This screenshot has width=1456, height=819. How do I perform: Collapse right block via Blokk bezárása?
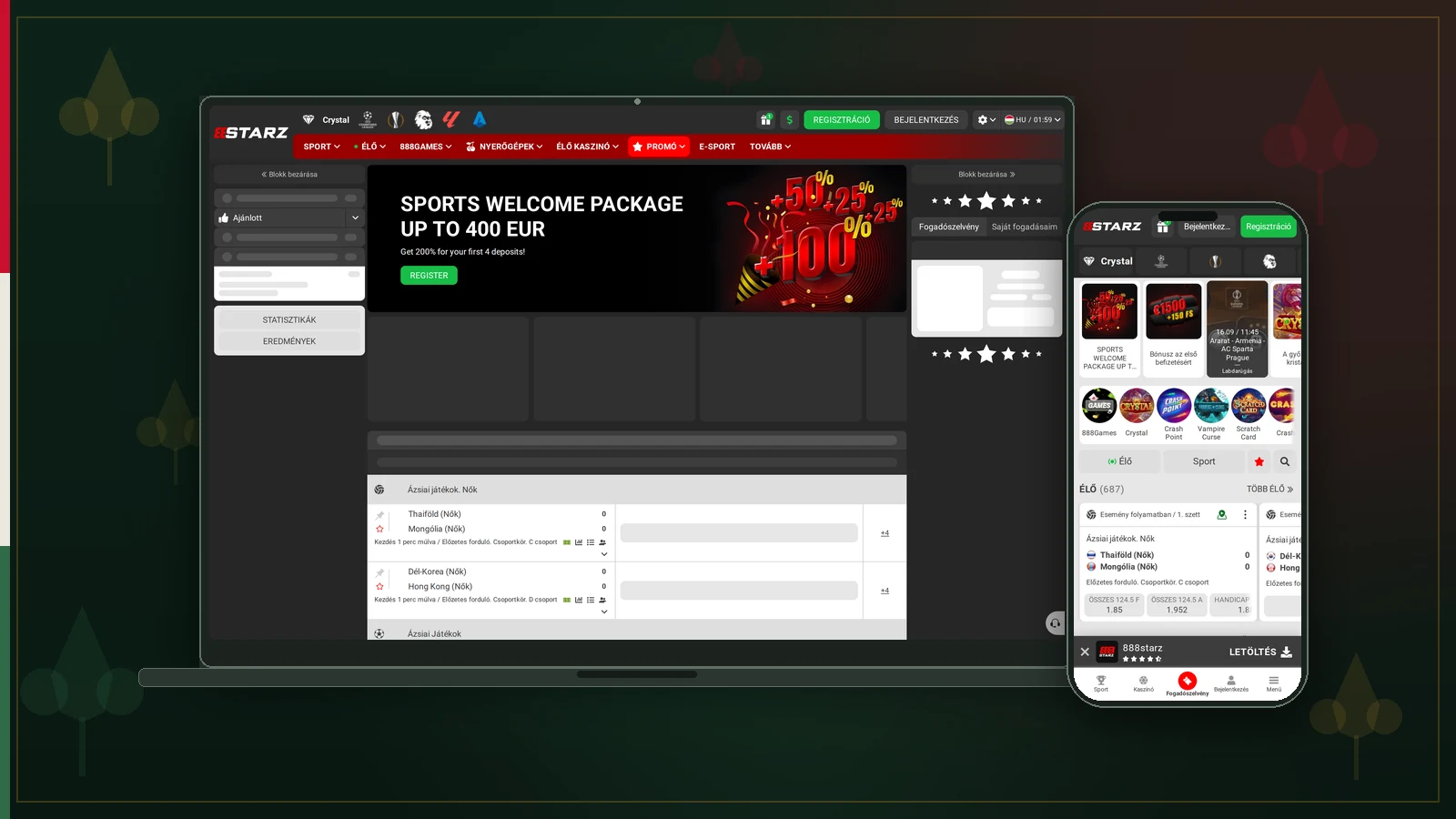[x=987, y=175]
